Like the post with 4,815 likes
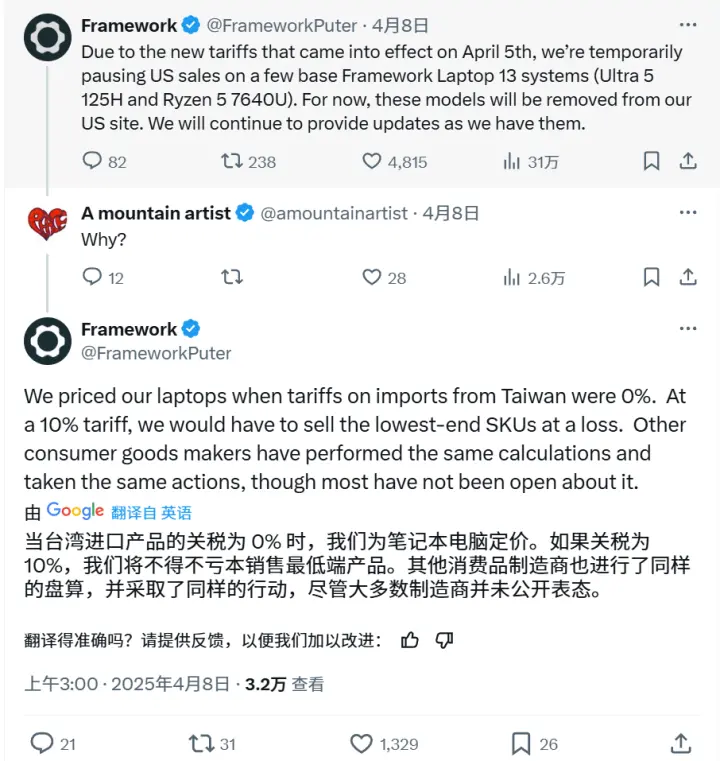 pos(372,161)
